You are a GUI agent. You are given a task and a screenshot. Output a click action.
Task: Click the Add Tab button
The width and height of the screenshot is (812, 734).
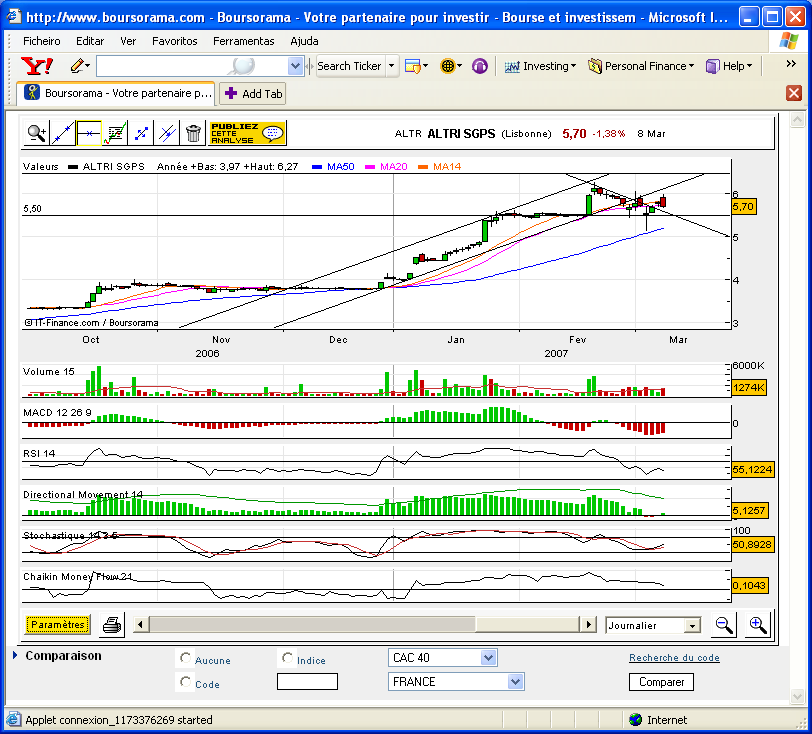coord(253,94)
